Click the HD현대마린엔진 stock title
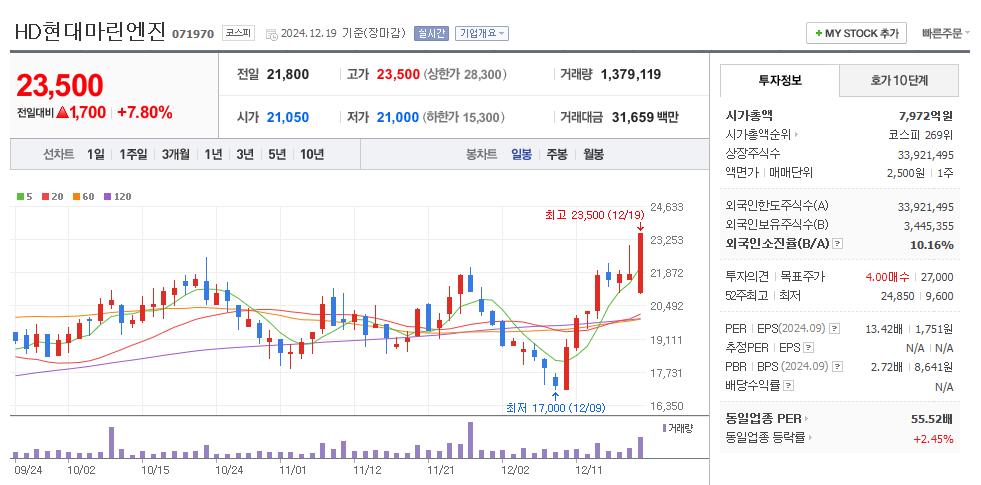The width and height of the screenshot is (981, 485). pyautogui.click(x=89, y=32)
